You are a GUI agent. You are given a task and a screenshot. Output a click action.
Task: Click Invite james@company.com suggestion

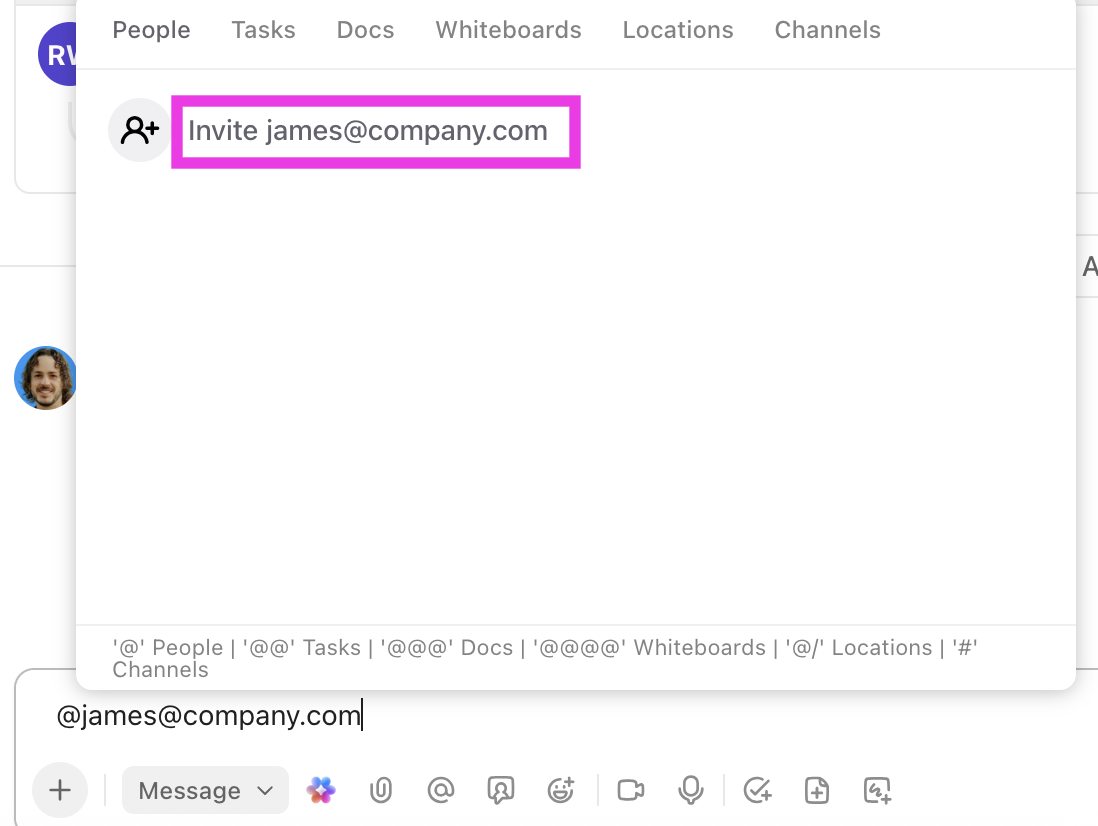(368, 131)
